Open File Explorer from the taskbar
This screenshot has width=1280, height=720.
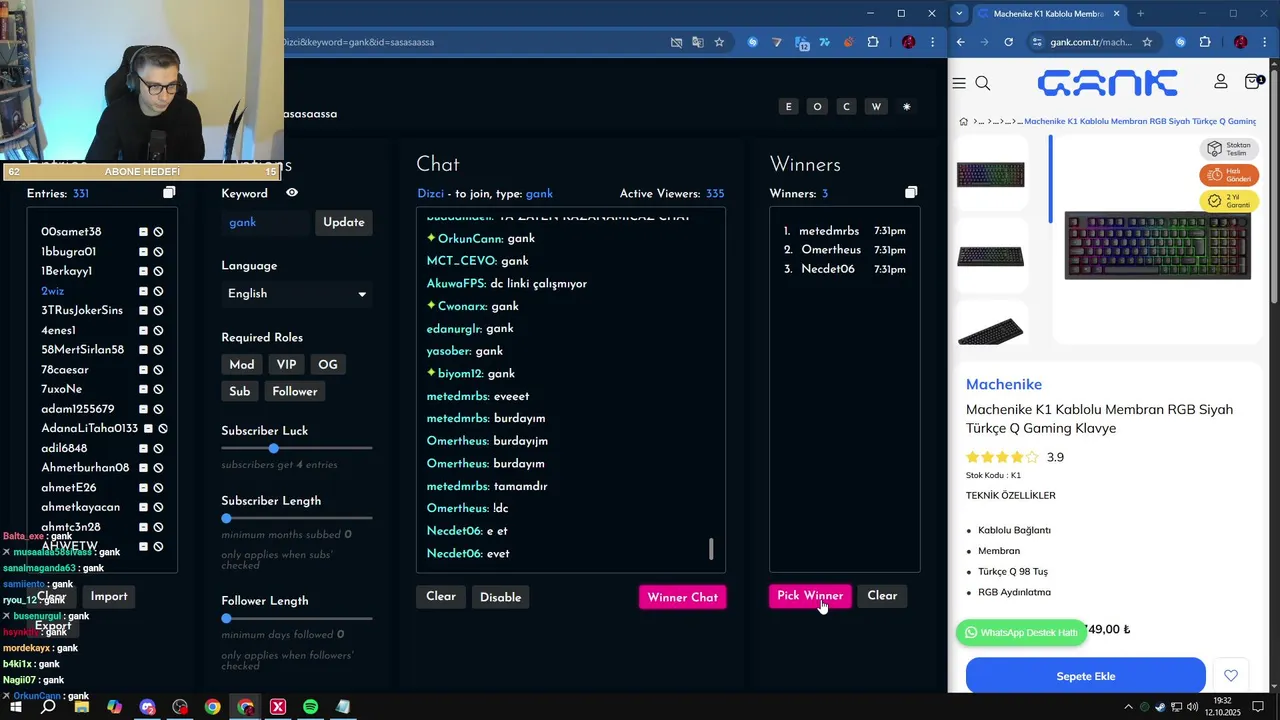(81, 707)
